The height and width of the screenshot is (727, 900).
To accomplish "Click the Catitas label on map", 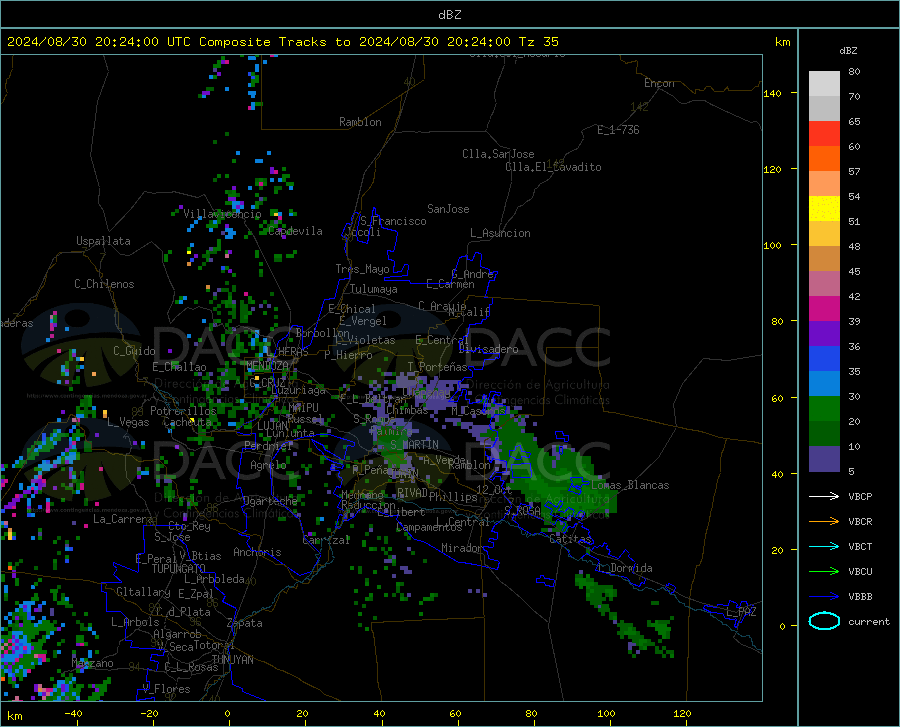I will (x=570, y=539).
